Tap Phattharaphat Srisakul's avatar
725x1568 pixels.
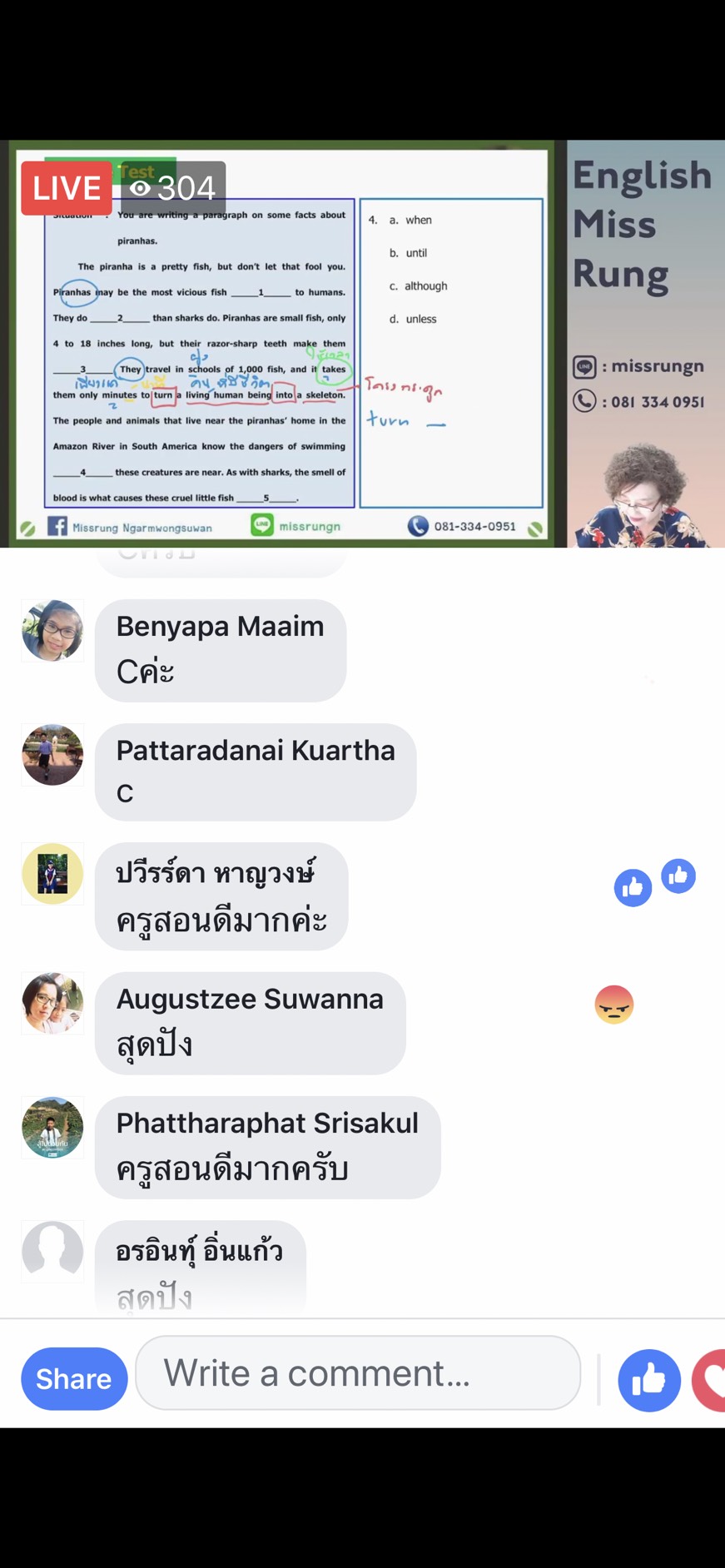[x=52, y=1128]
